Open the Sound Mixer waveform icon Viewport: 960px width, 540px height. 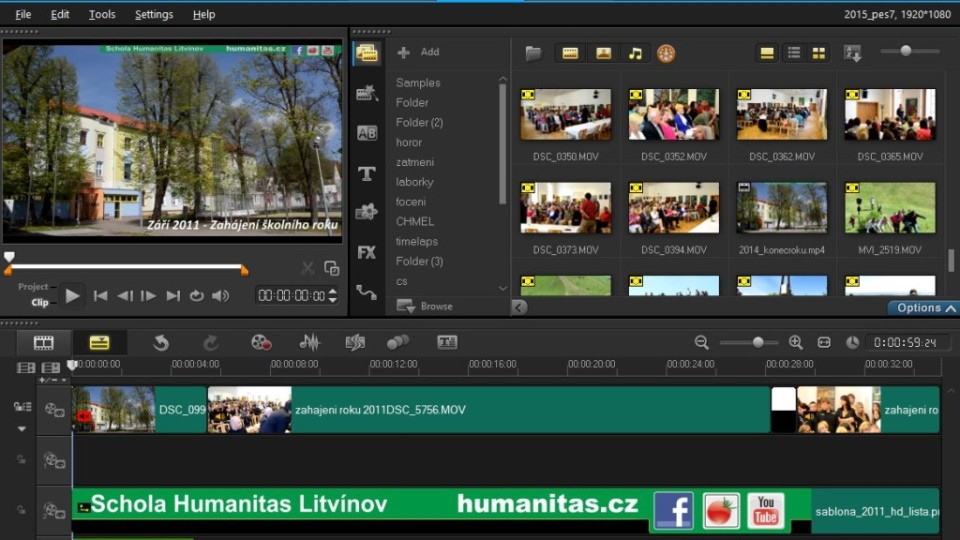310,343
